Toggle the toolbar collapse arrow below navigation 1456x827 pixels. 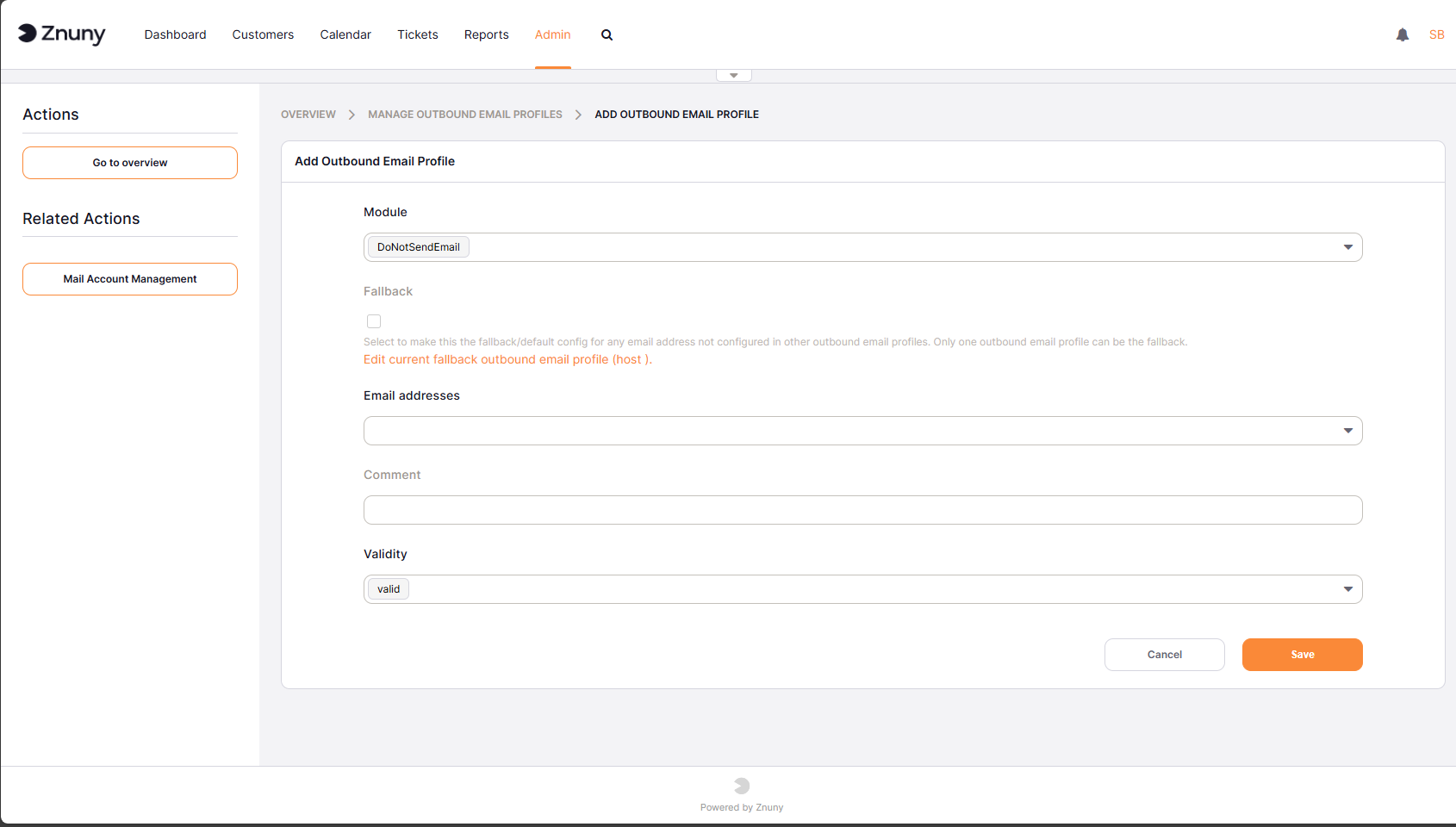click(x=734, y=76)
